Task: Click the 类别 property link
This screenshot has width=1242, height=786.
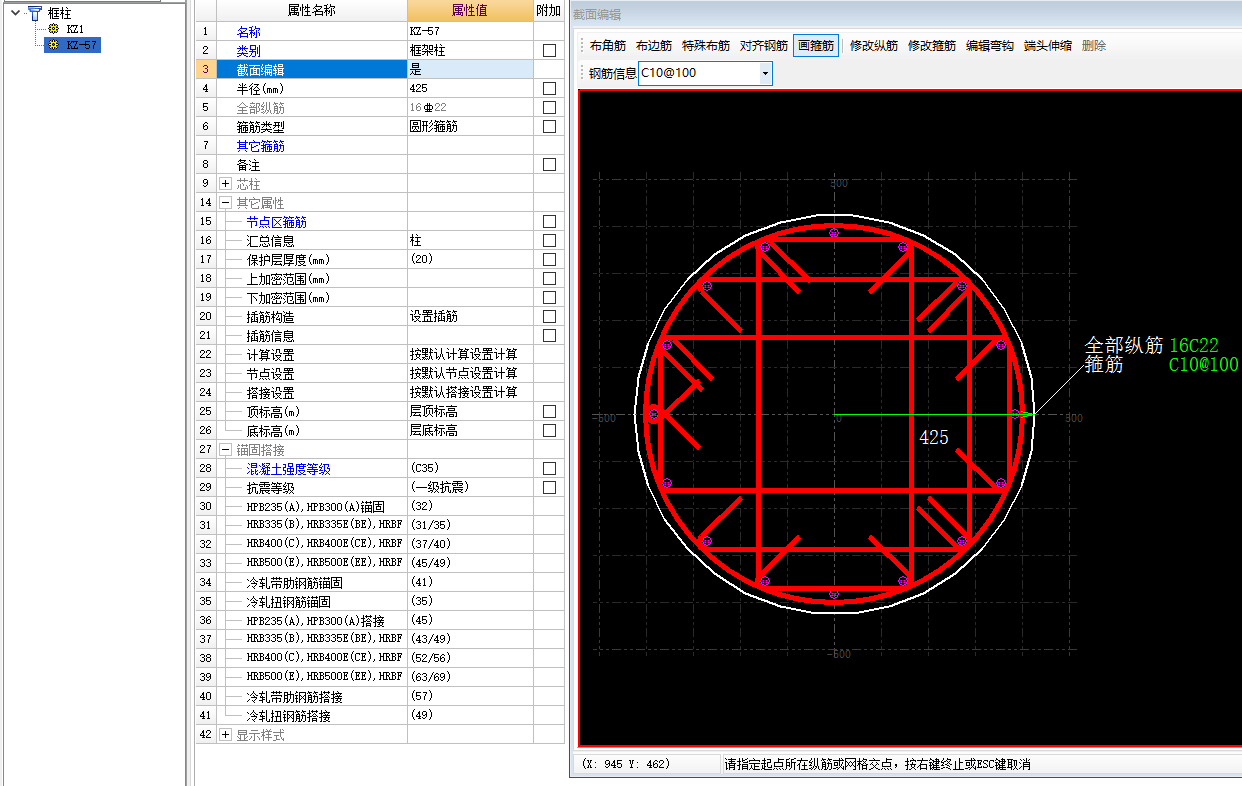Action: point(248,50)
